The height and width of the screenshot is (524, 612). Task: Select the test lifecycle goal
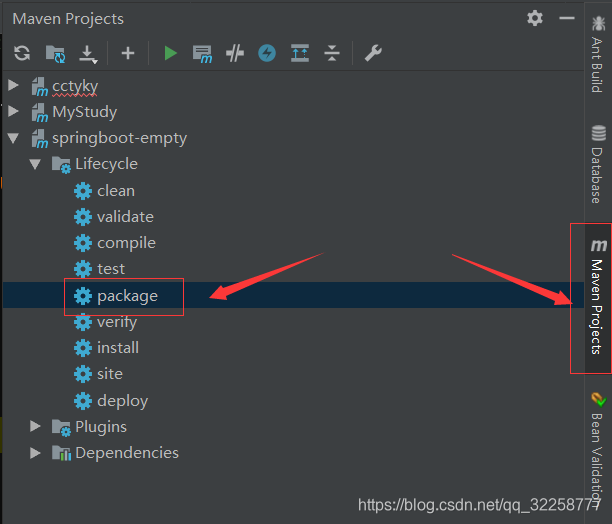(x=111, y=269)
